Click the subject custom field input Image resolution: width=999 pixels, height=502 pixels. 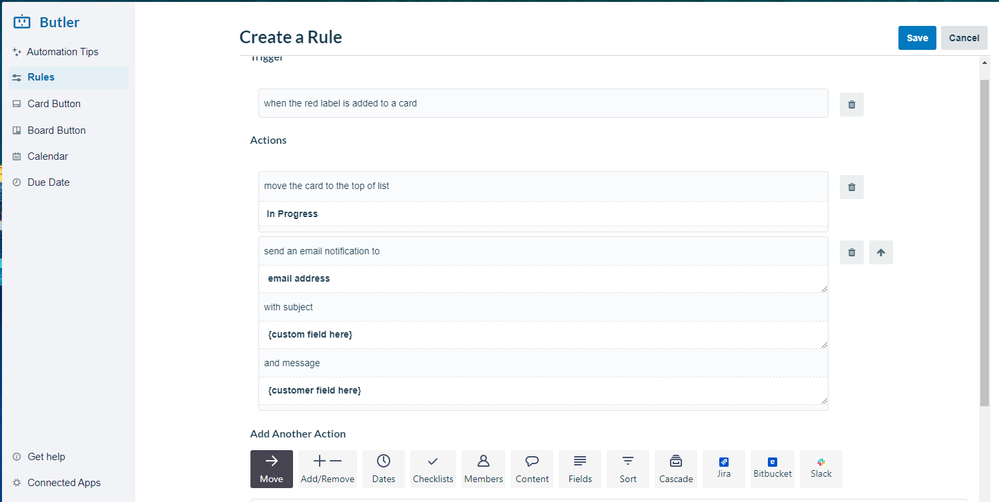point(543,335)
